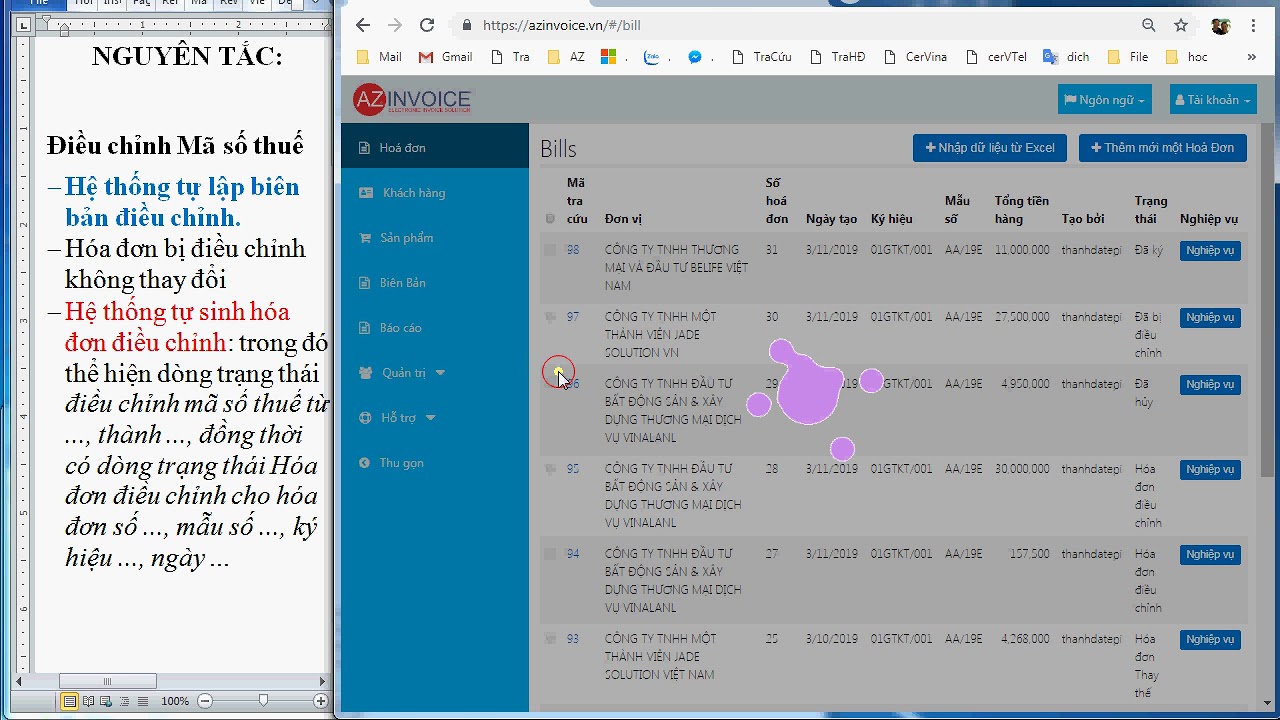Open Ngôn ngữ language dropdown
The image size is (1280, 720).
tap(1105, 99)
